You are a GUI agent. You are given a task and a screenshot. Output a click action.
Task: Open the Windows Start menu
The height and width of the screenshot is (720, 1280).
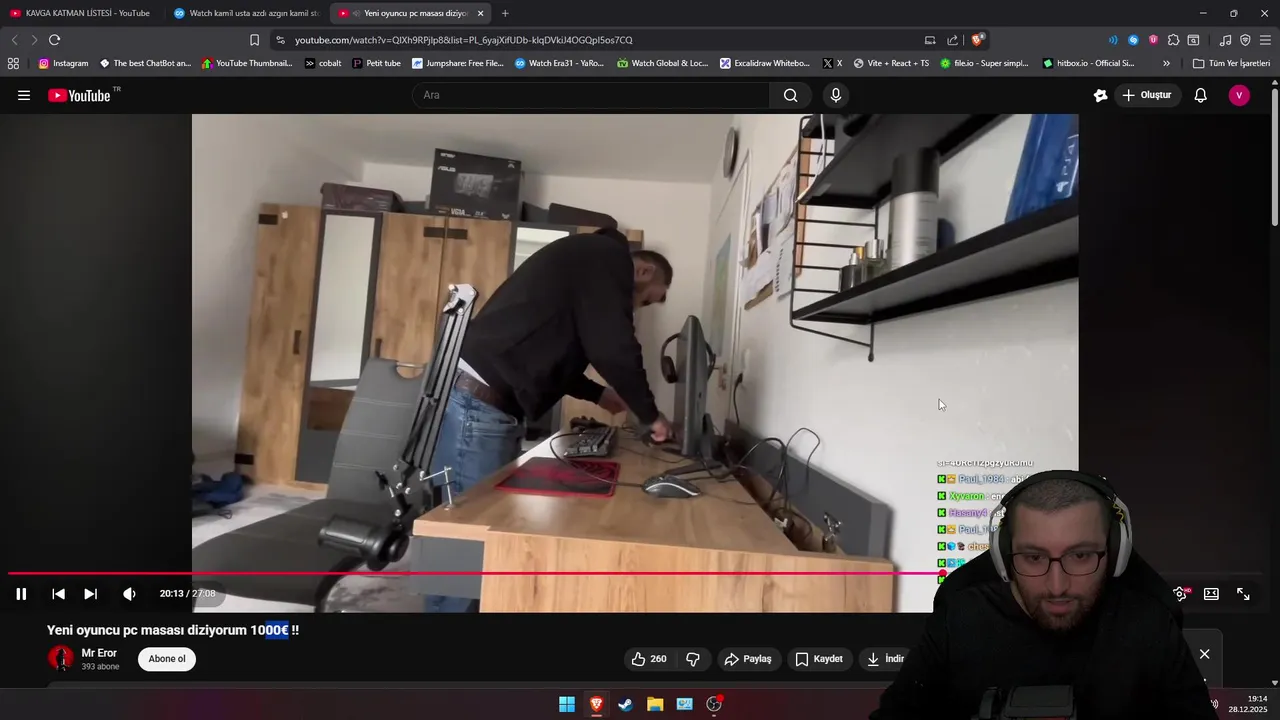[567, 704]
